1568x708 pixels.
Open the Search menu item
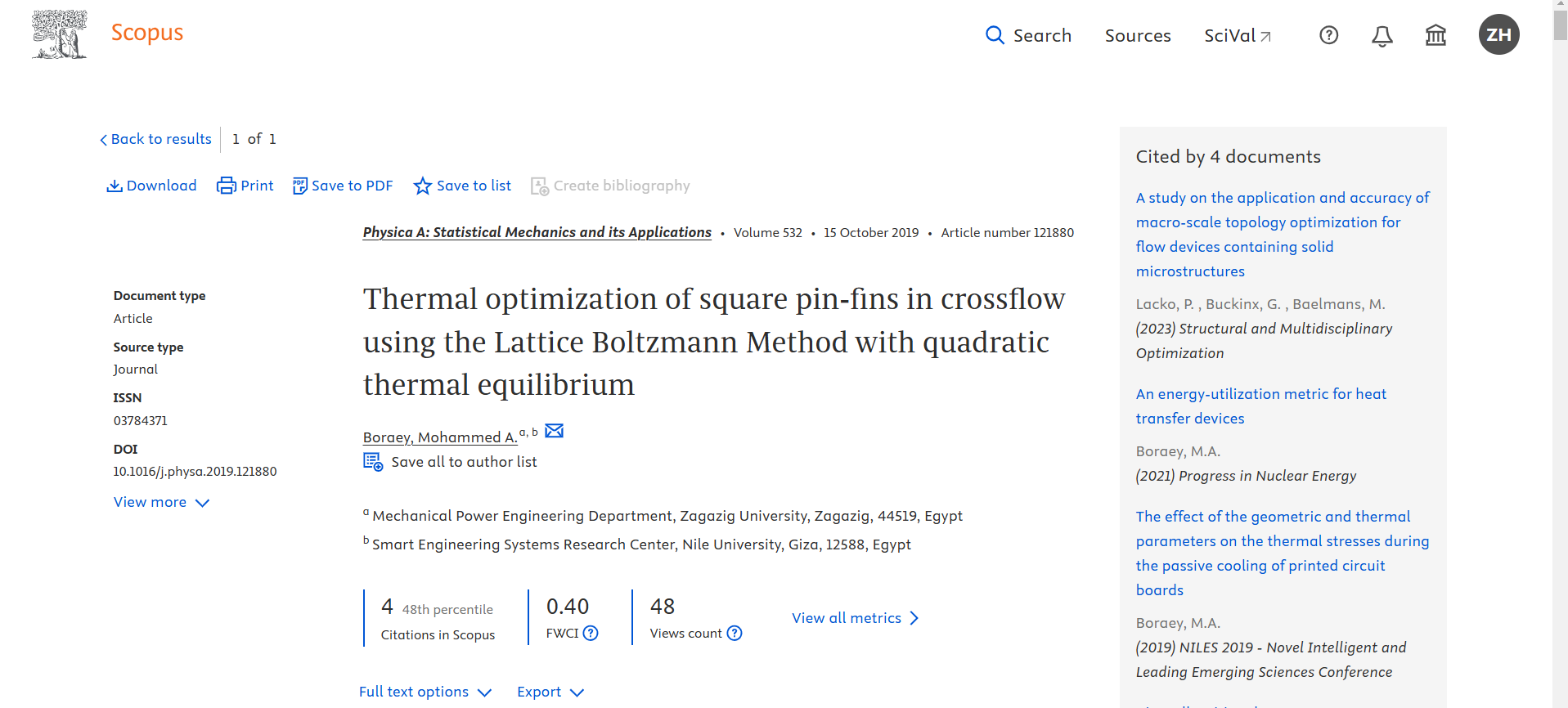click(x=1042, y=35)
